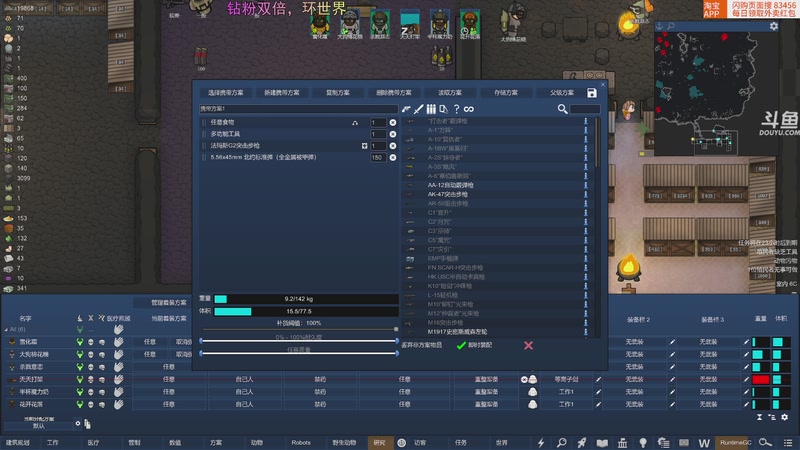Click the 读取方案 button
Screen dimensions: 800x450
(450, 93)
